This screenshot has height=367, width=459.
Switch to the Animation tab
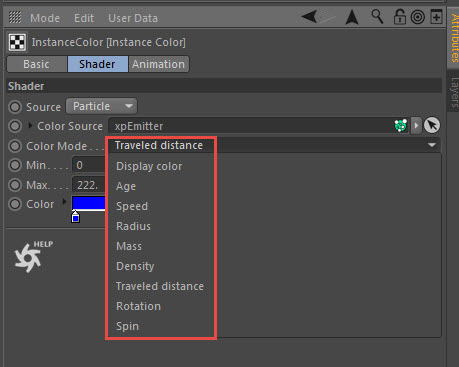pyautogui.click(x=159, y=64)
